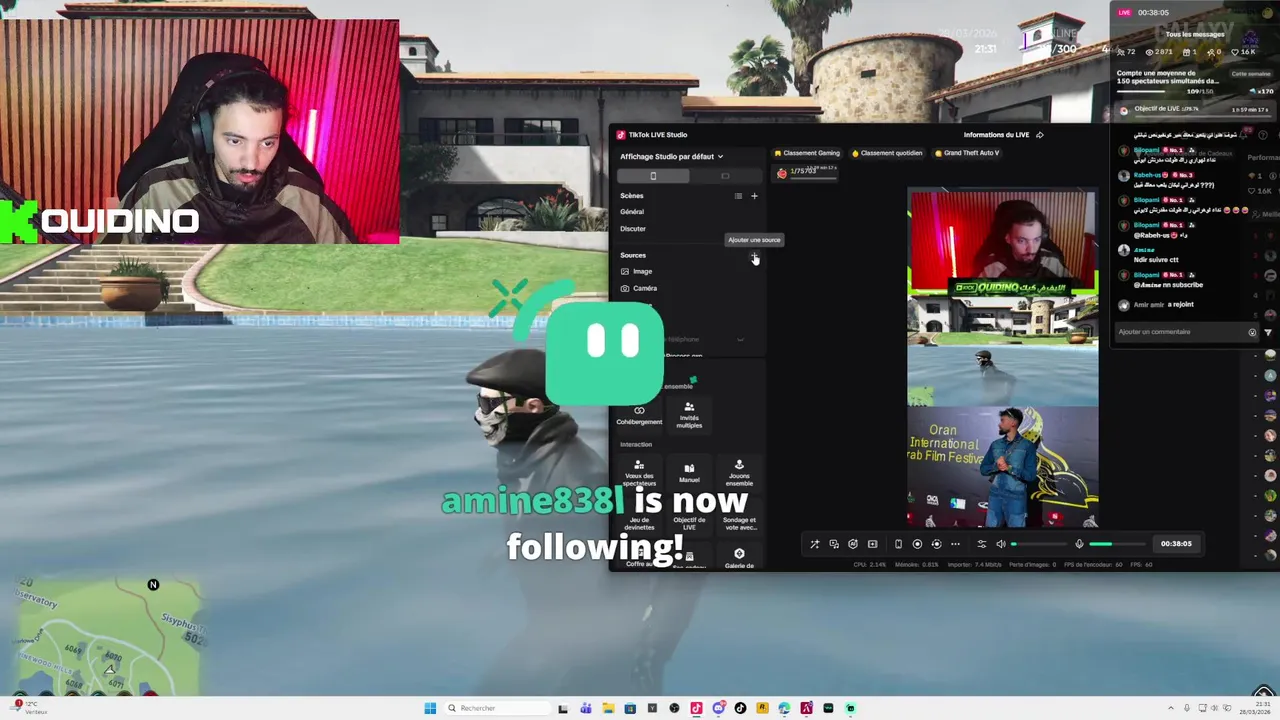Viewport: 1280px width, 720px height.
Task: Click the record circle button
Action: (x=917, y=544)
